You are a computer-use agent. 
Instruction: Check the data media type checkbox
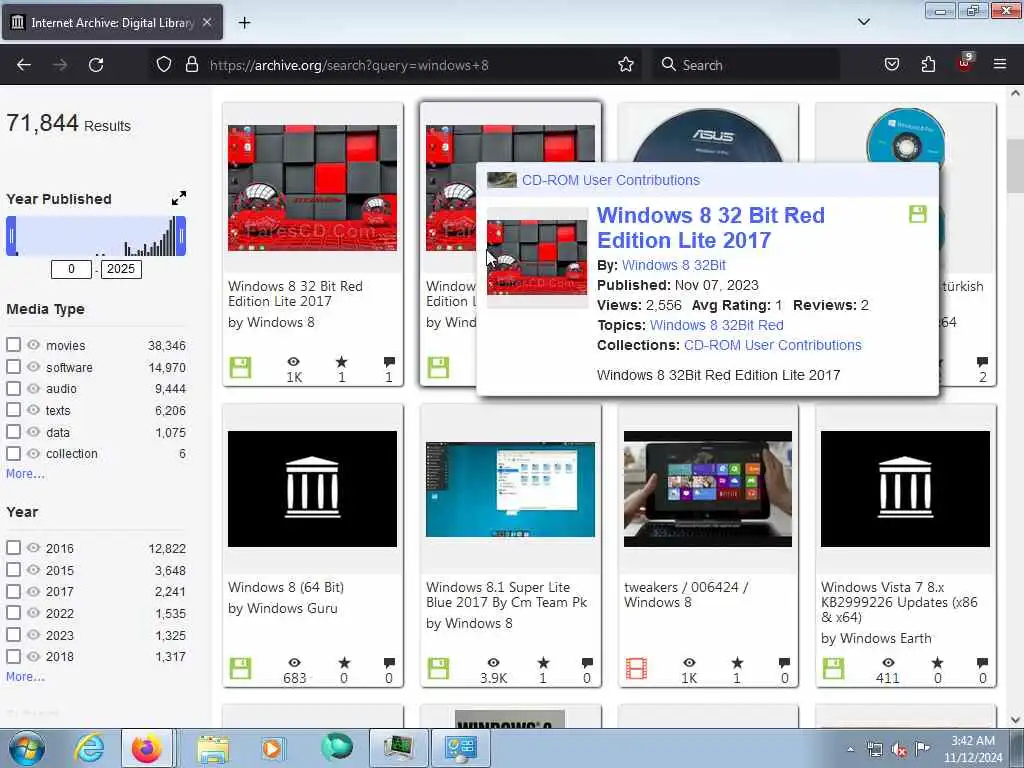13,431
